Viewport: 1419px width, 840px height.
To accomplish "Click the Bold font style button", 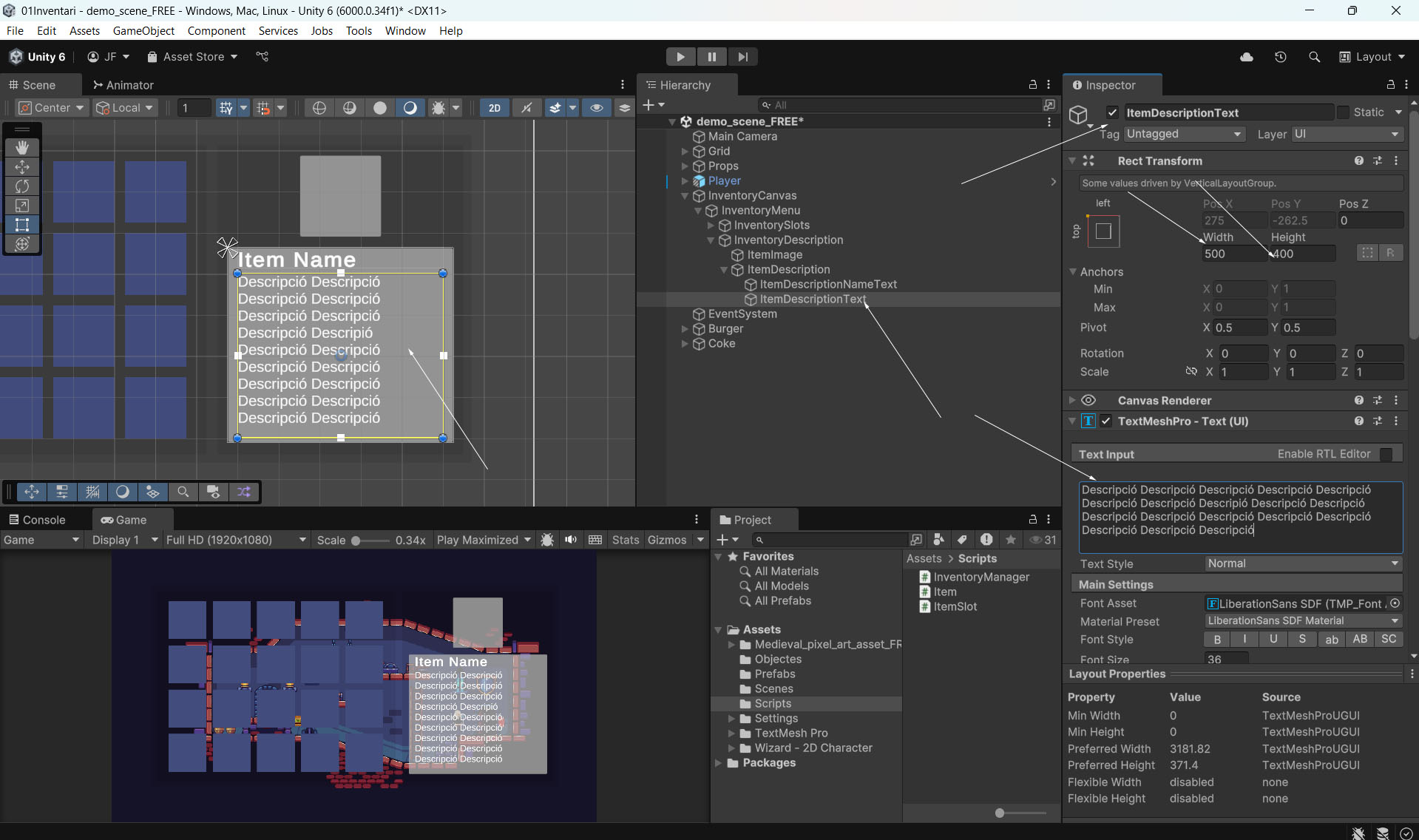I will coord(1217,640).
